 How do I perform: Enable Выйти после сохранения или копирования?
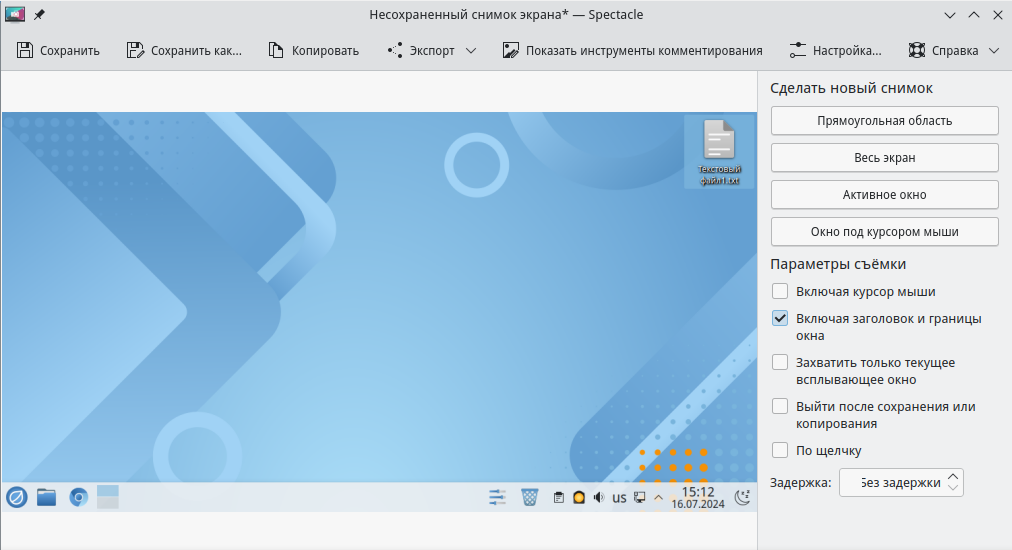(780, 407)
